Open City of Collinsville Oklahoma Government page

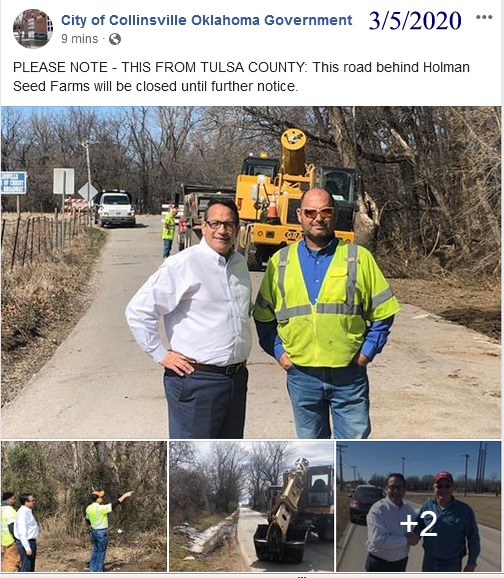pyautogui.click(x=206, y=20)
